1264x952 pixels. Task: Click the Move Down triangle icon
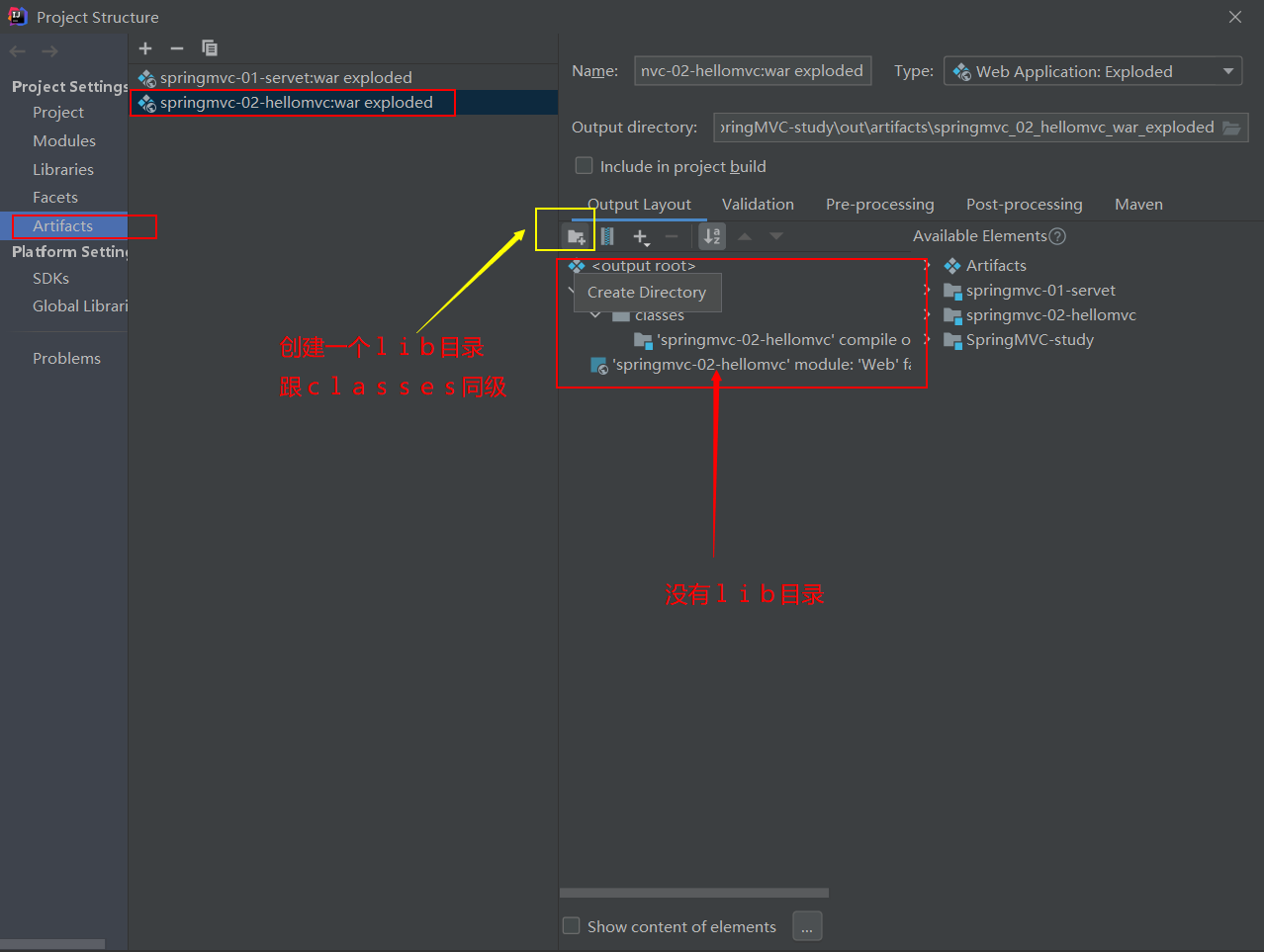click(x=776, y=236)
